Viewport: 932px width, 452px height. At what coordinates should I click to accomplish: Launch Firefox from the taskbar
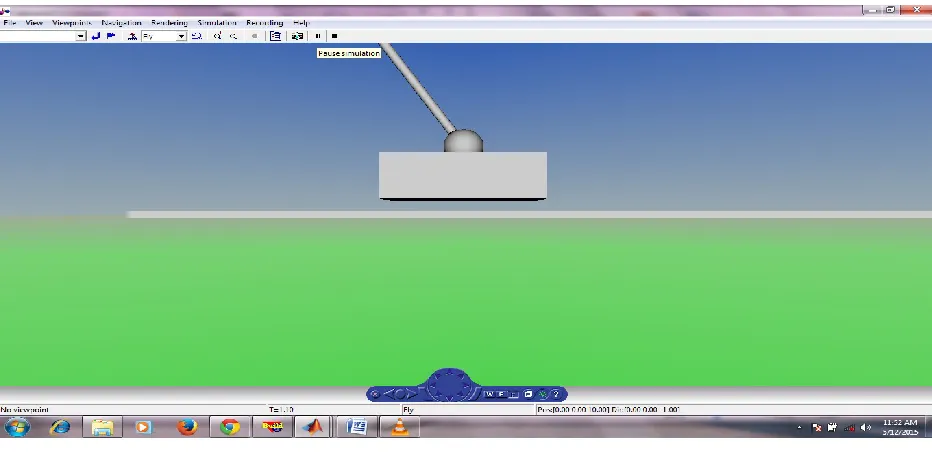pos(187,427)
